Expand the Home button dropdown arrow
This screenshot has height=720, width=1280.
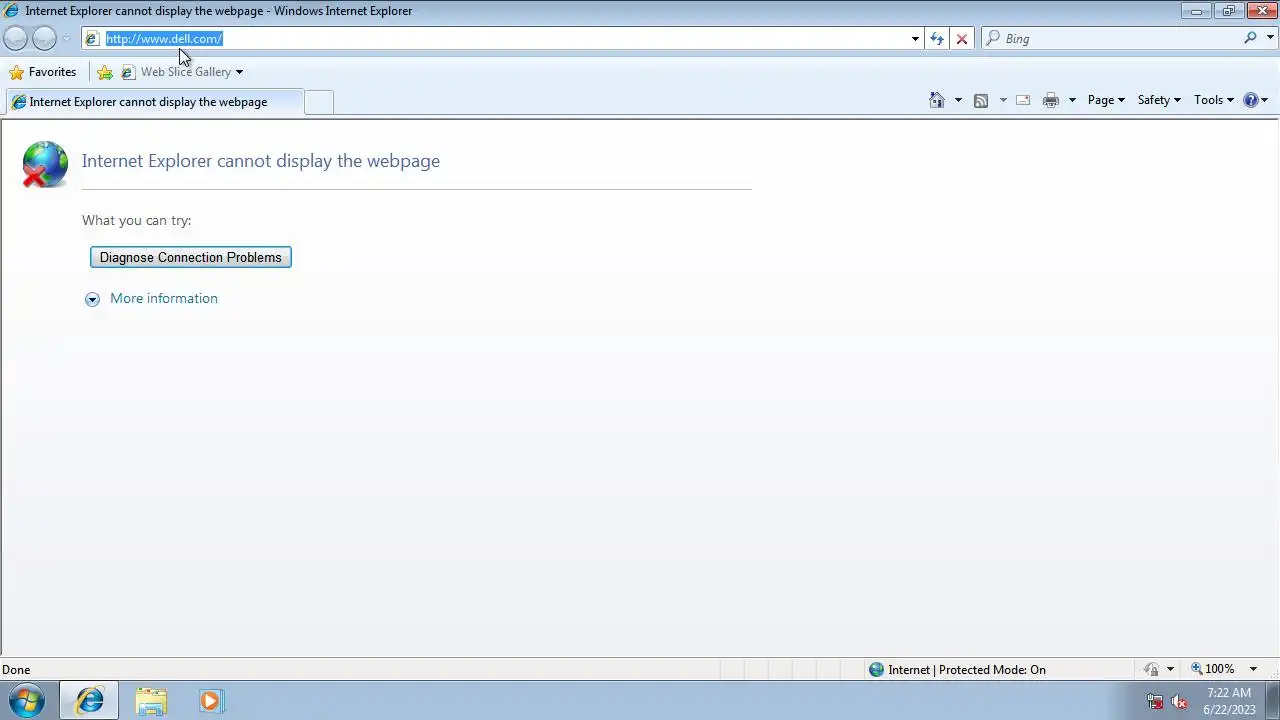(x=958, y=100)
